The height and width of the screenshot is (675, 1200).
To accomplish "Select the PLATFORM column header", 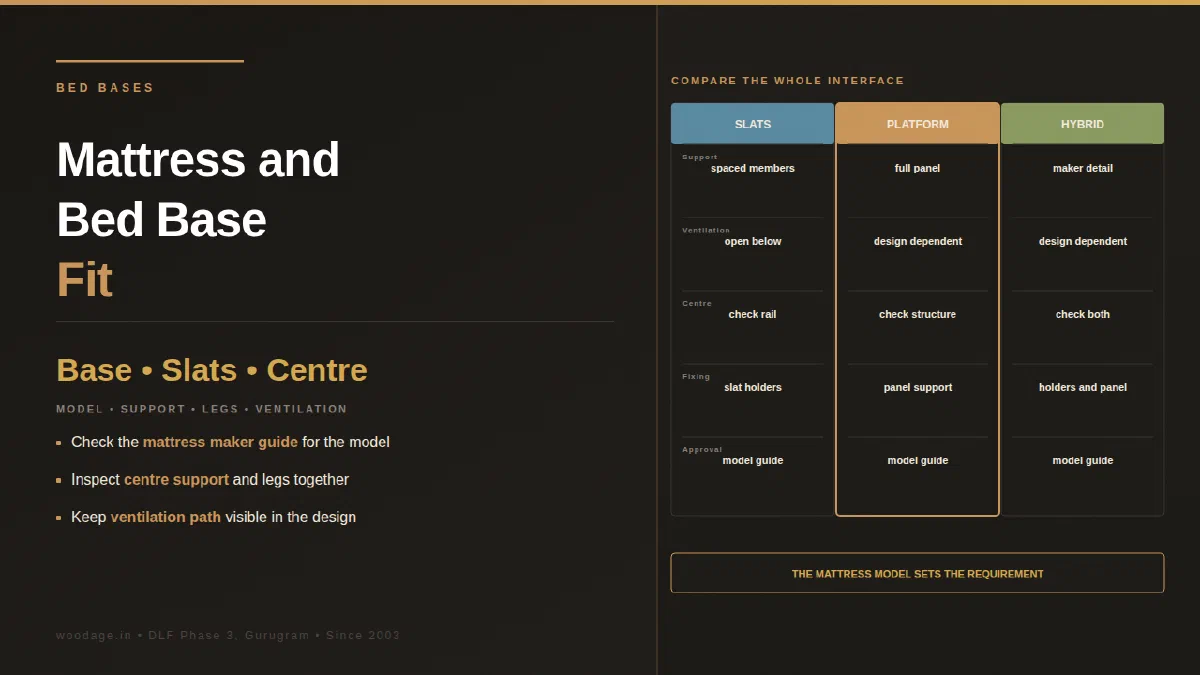I will point(917,124).
